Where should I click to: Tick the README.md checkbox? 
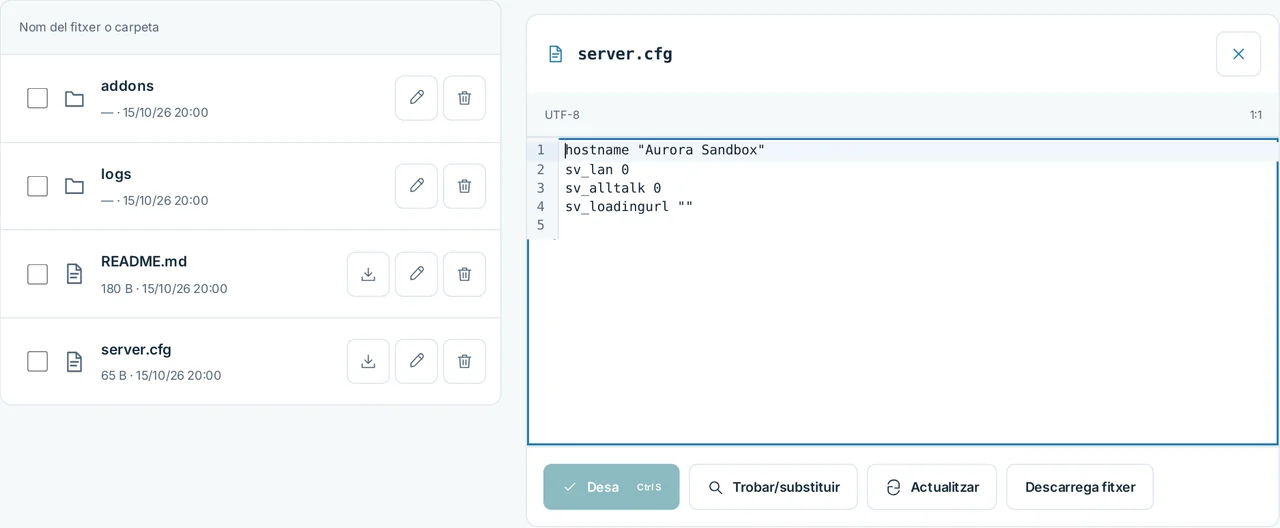tap(37, 274)
